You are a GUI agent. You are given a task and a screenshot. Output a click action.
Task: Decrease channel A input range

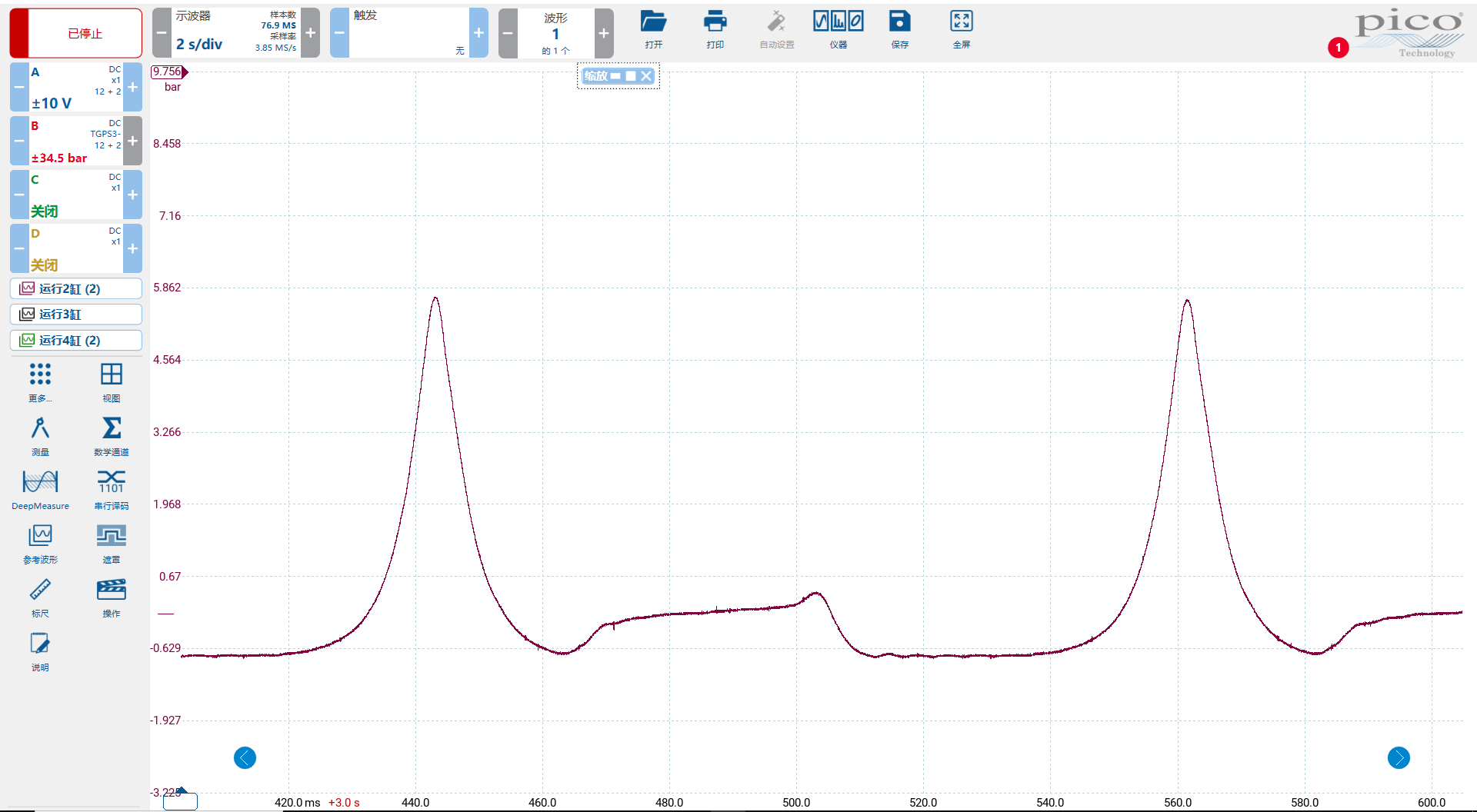(x=19, y=87)
